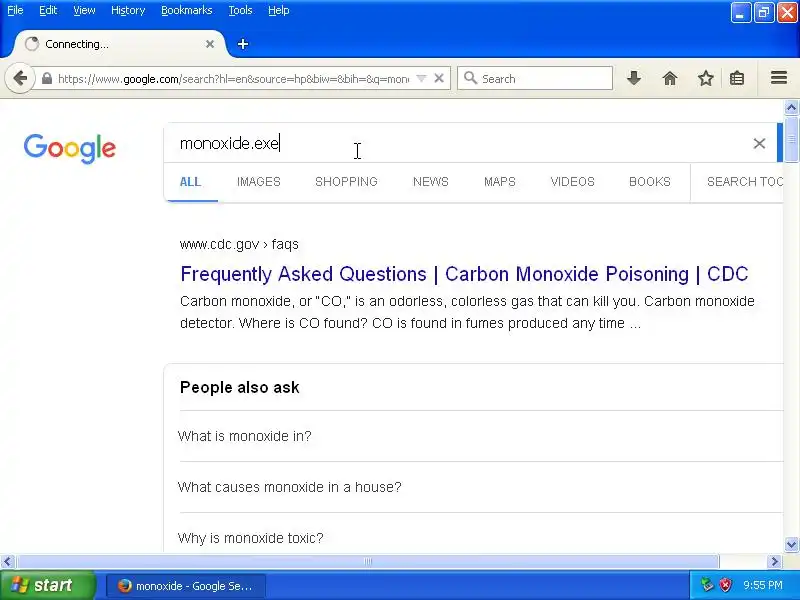Open the History menu
This screenshot has width=800, height=600.
point(128,10)
